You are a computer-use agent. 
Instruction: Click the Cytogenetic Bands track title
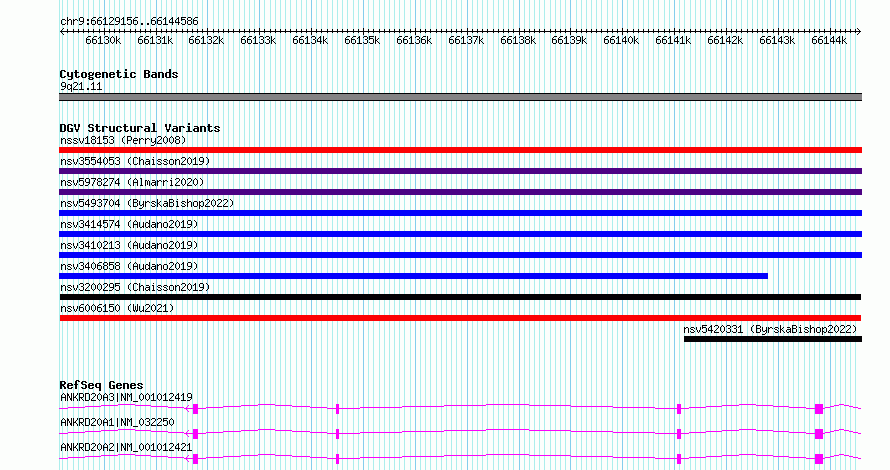[x=119, y=74]
